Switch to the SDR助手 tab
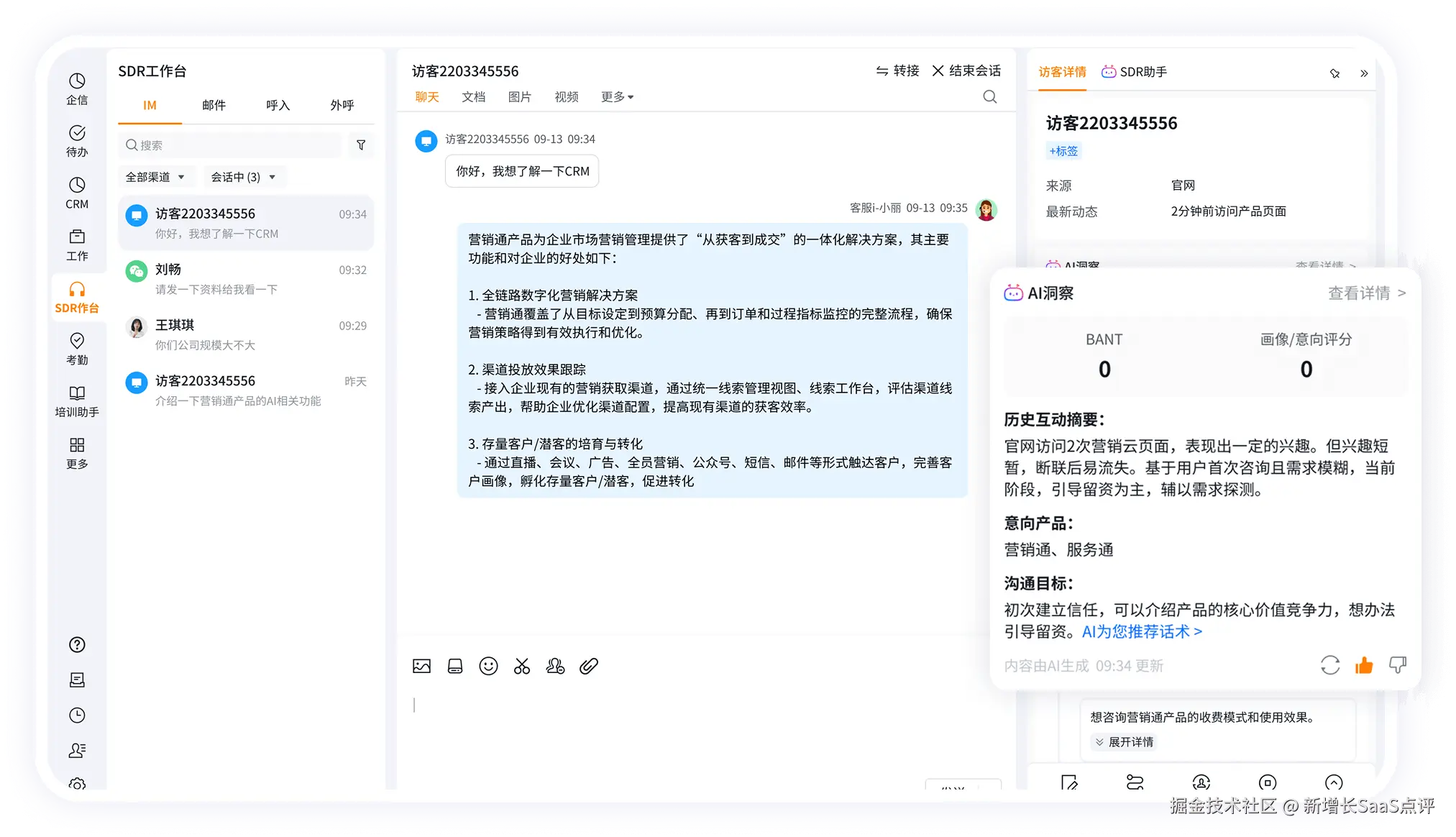Viewport: 1456px width, 837px height. (x=1135, y=72)
